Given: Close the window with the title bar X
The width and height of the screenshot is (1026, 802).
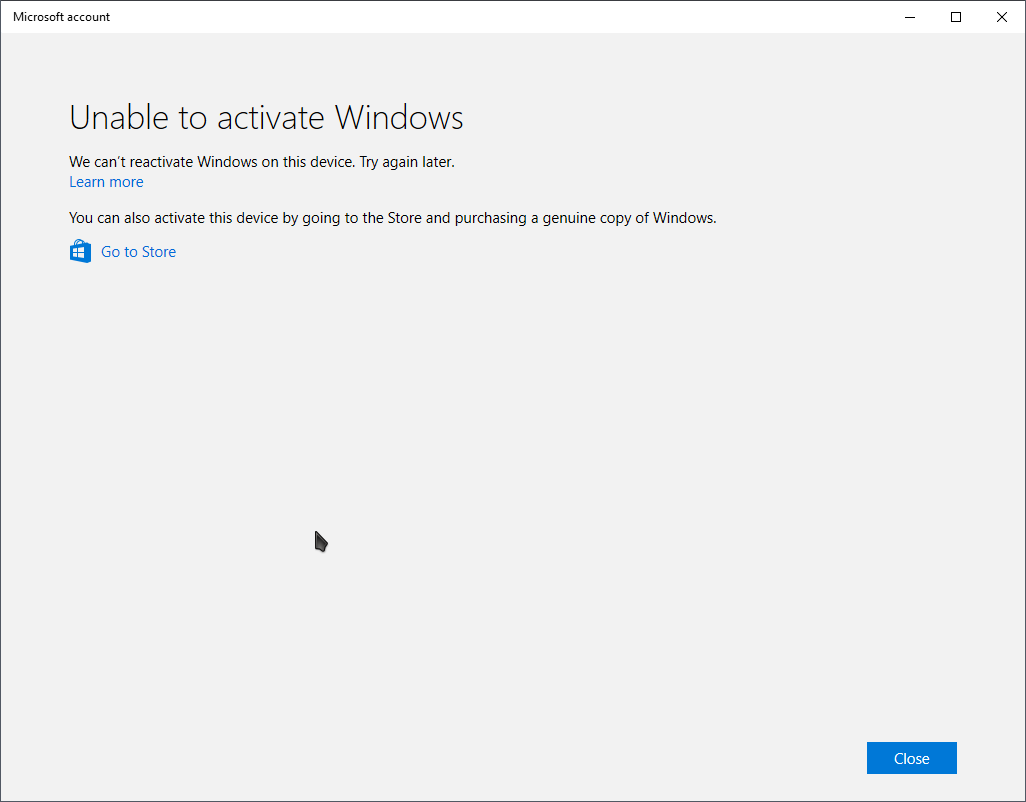Looking at the screenshot, I should tap(1001, 17).
